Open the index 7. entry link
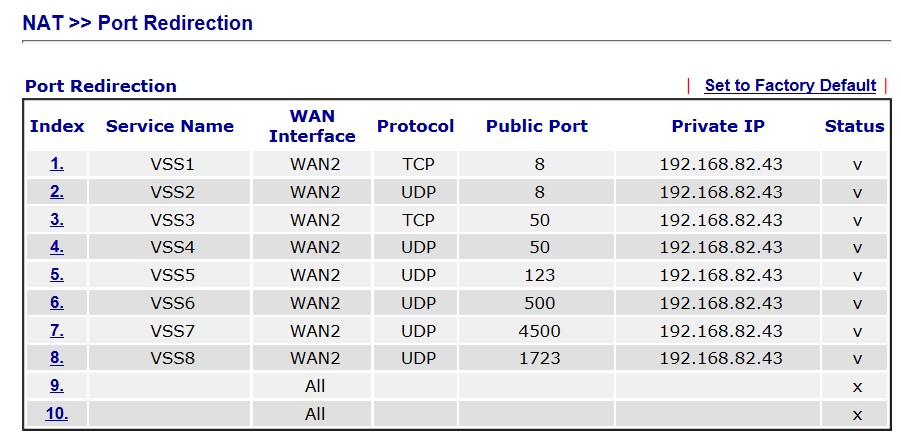901x434 pixels. (x=57, y=331)
